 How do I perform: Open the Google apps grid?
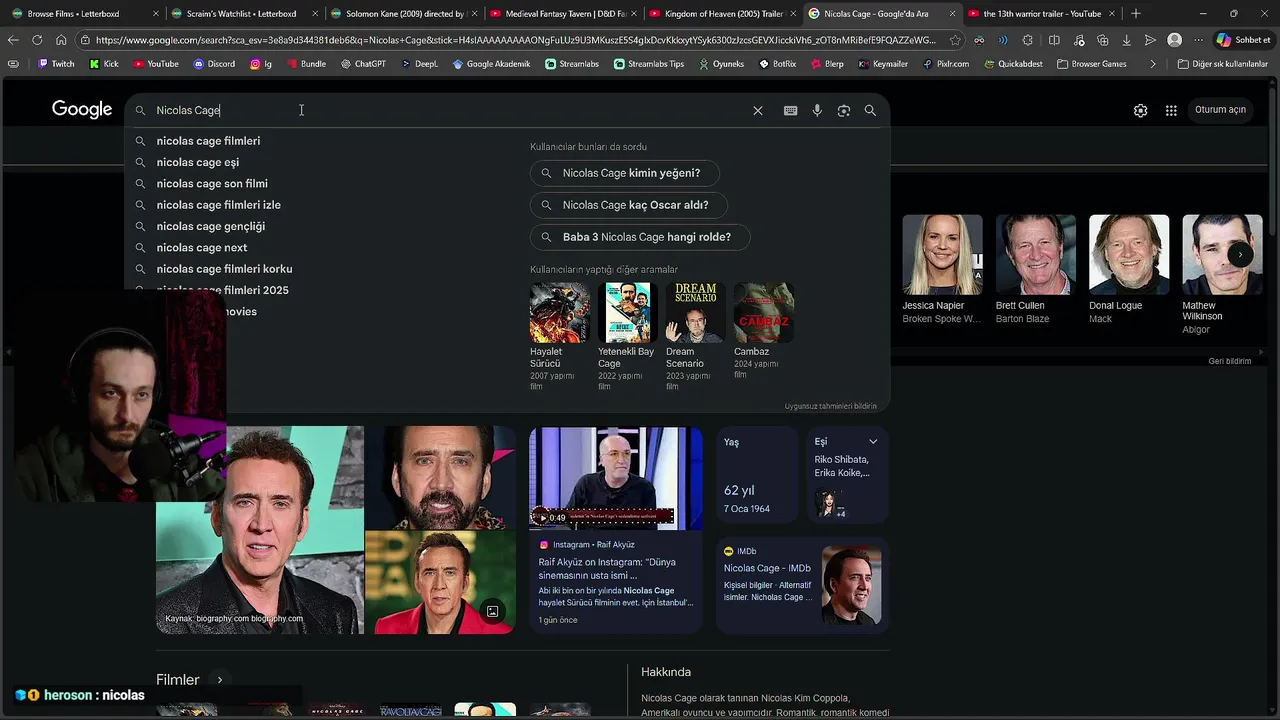1171,111
